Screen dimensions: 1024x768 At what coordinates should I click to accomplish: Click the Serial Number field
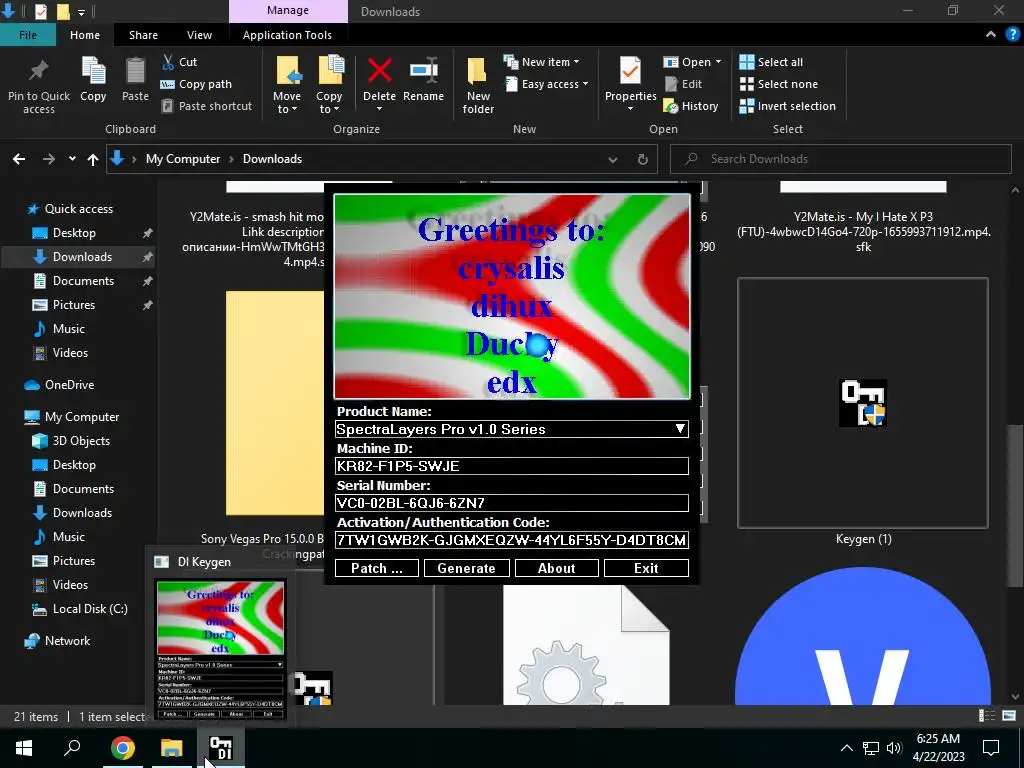point(511,503)
